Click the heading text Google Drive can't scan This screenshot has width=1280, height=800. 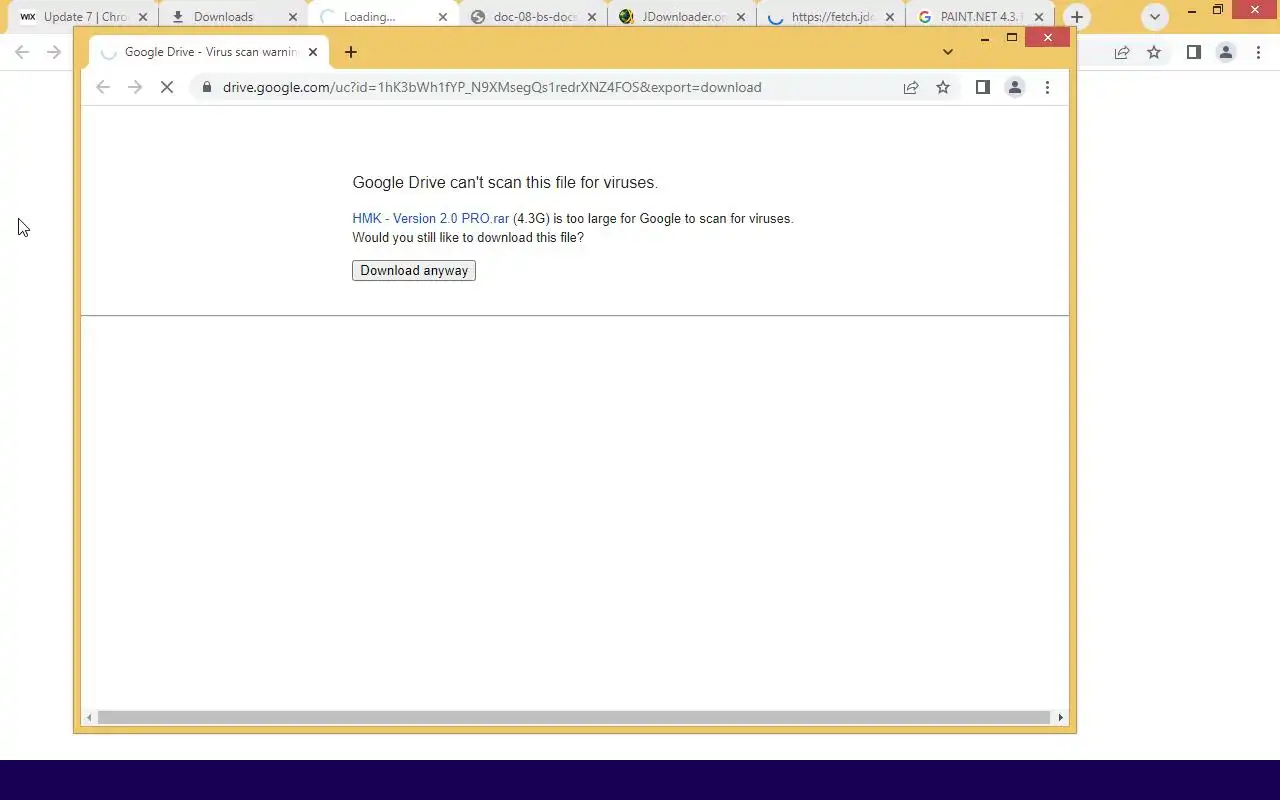(505, 183)
